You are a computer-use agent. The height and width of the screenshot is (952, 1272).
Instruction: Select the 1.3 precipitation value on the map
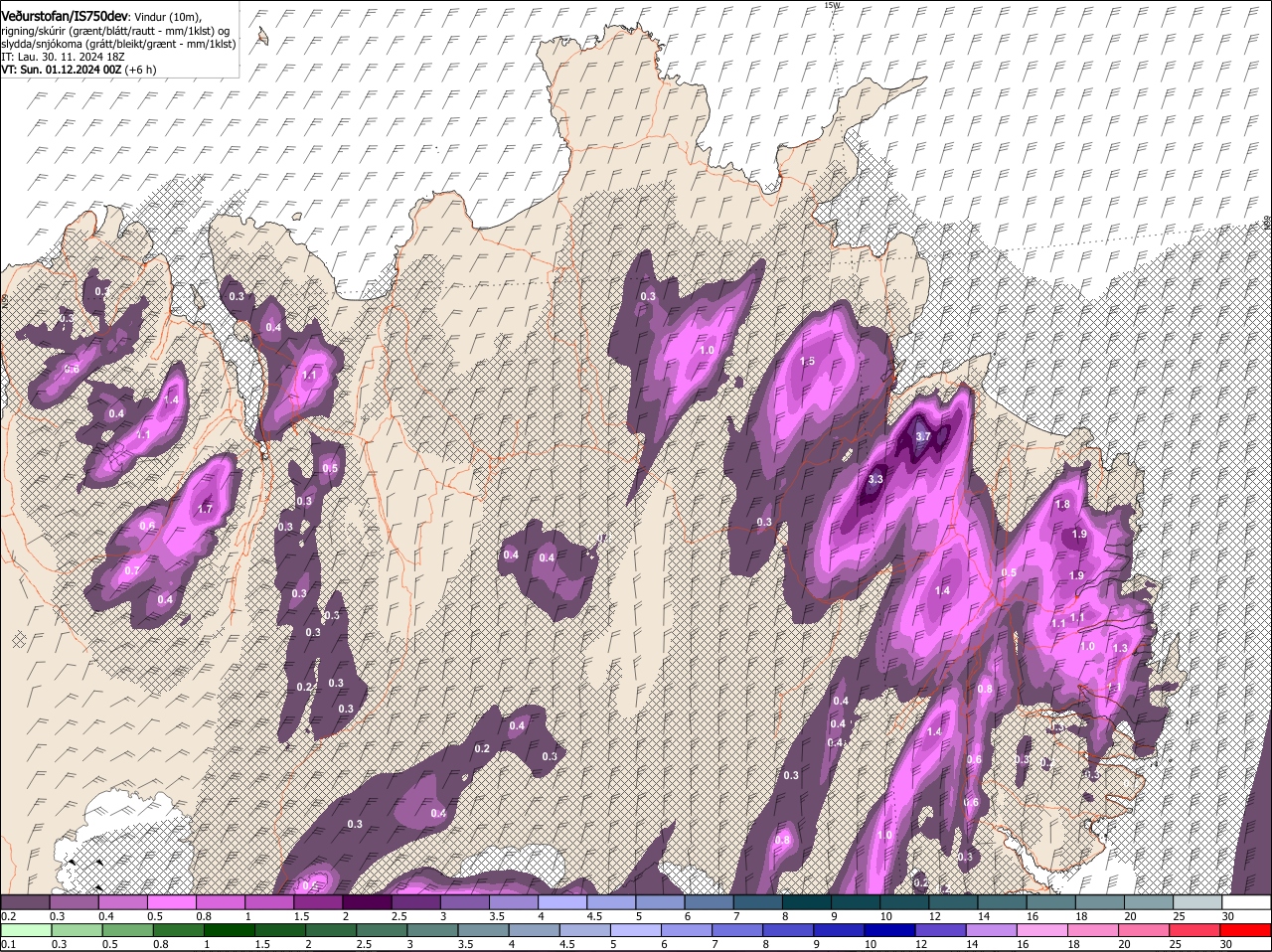point(1120,648)
